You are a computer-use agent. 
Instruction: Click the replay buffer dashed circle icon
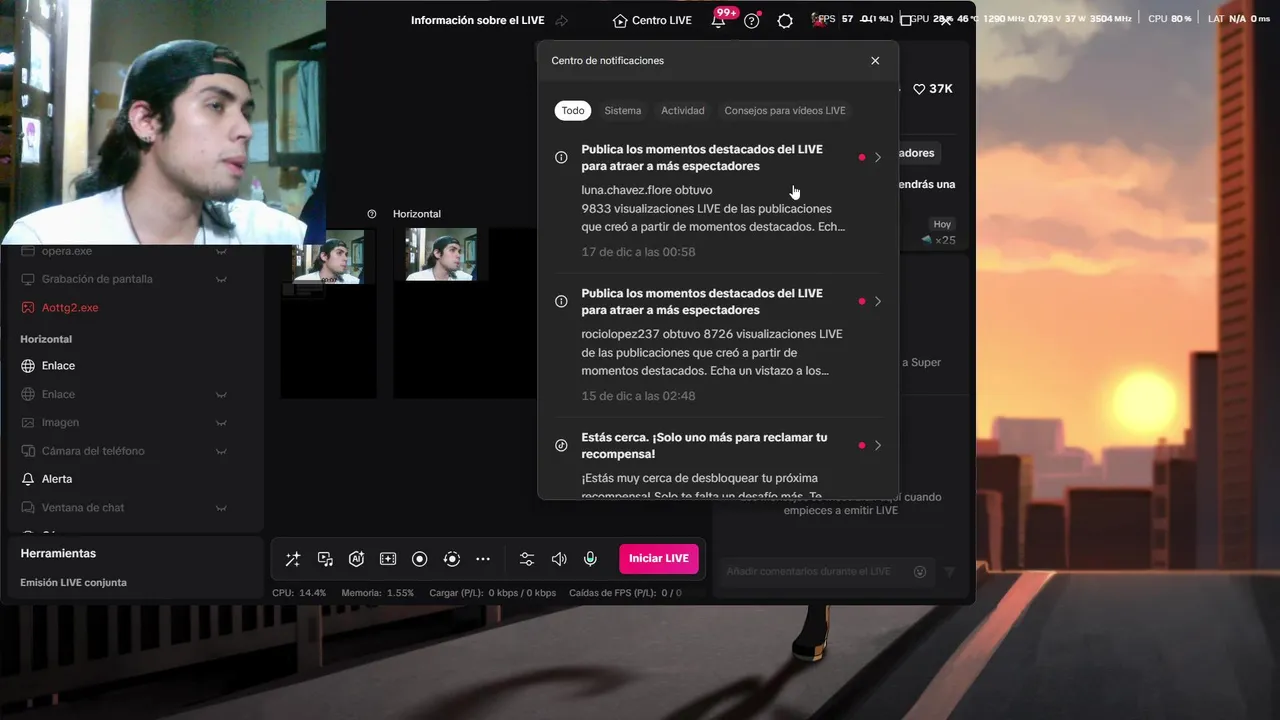(x=452, y=559)
